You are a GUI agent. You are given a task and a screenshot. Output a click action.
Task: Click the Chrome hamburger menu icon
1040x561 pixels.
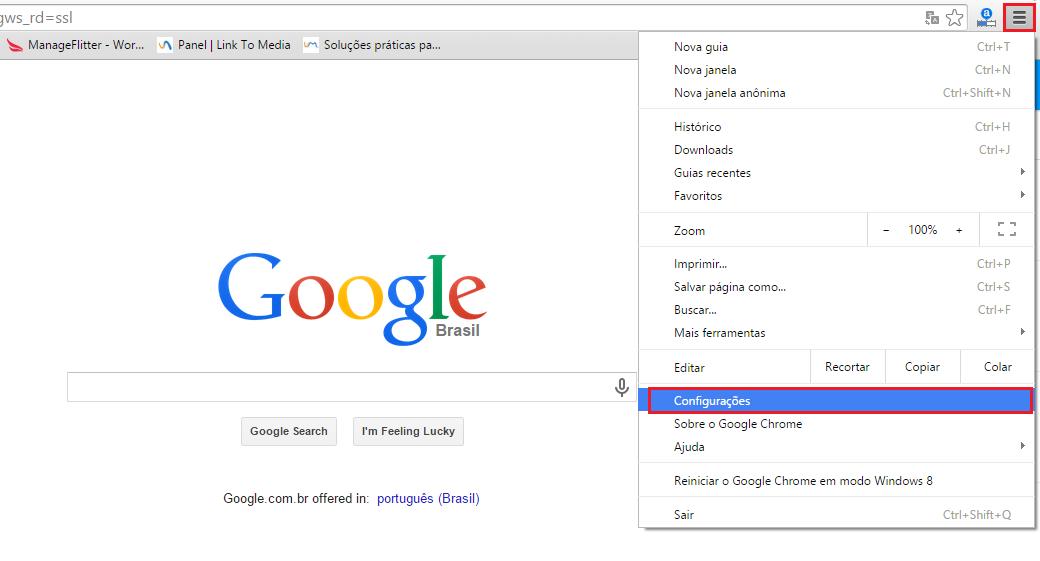tap(1019, 17)
